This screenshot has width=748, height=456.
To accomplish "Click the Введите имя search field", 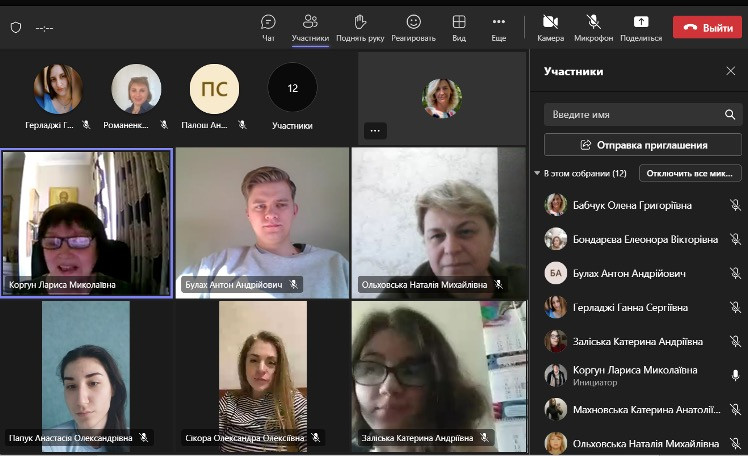I will tap(643, 114).
